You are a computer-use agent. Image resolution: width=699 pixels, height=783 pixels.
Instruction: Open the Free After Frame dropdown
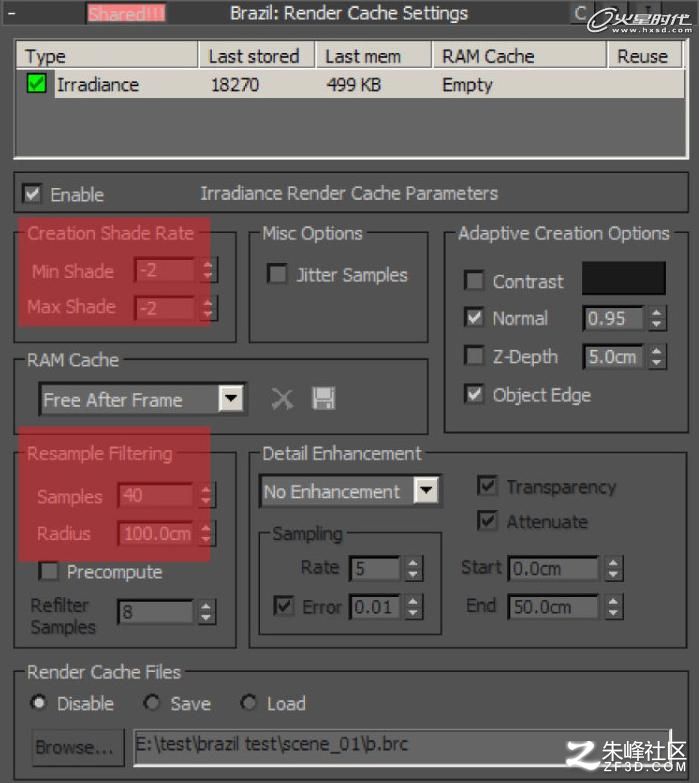(x=231, y=398)
